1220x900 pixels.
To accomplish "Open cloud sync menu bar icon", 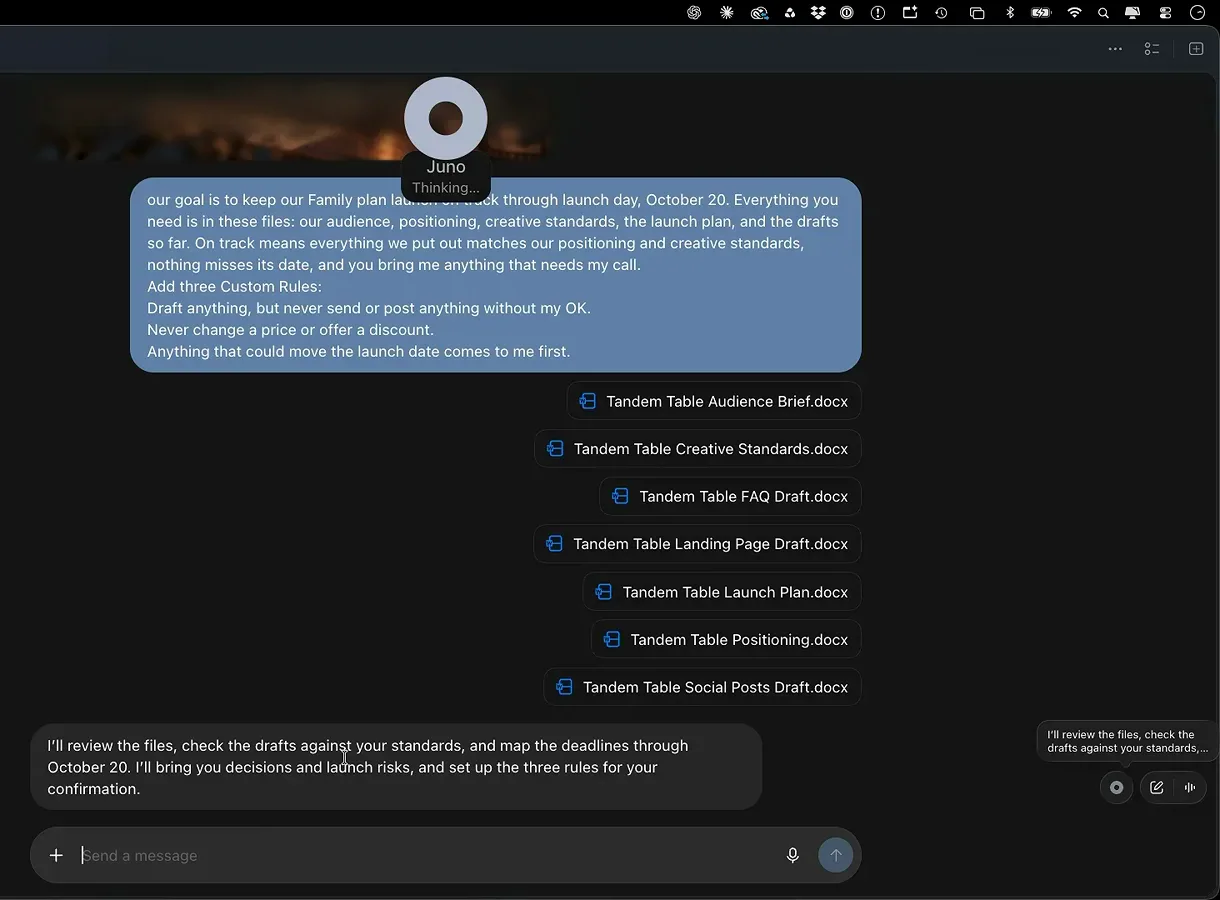I will point(759,13).
